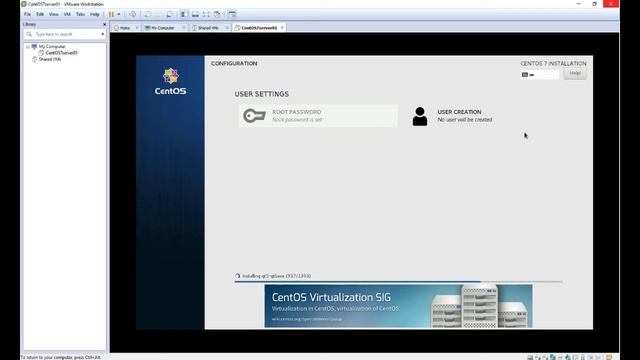Select Shared VMs in the library tree
This screenshot has width=640, height=360.
pos(50,59)
